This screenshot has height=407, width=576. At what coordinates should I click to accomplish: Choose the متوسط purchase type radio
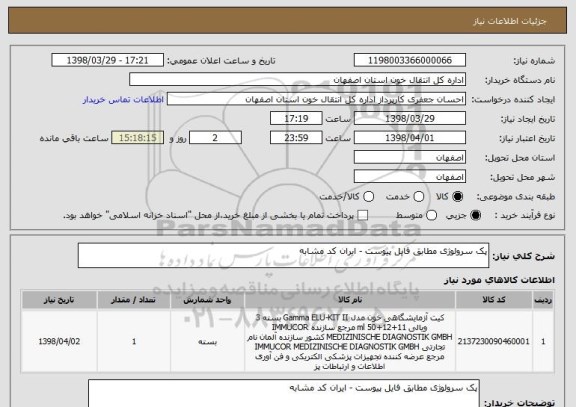pos(431,215)
